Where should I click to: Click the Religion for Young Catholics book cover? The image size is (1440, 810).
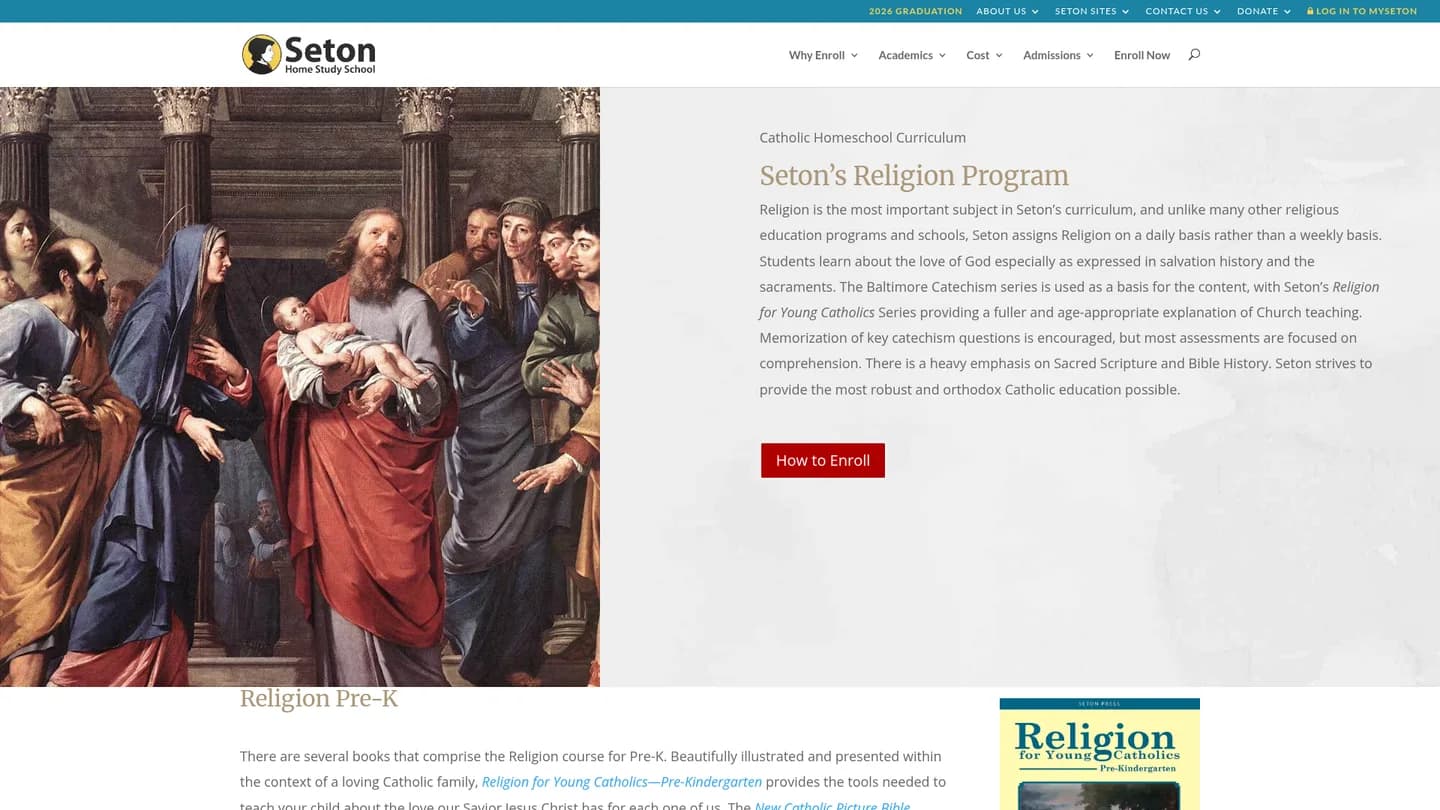[x=1100, y=754]
